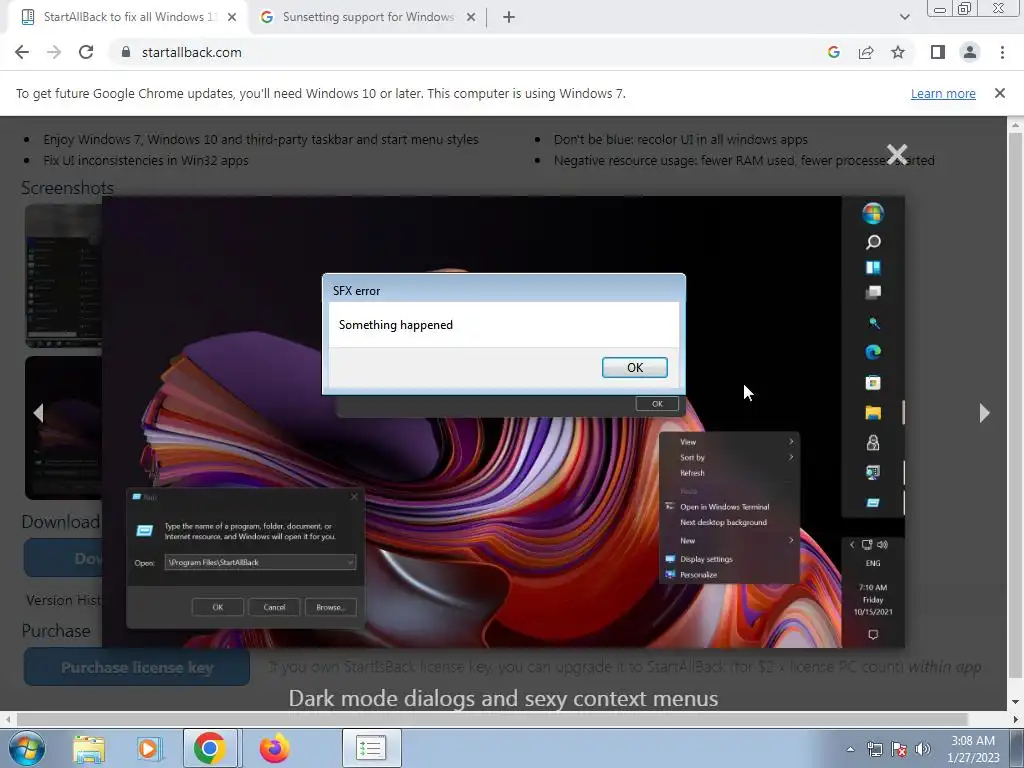Click the Start logo in the pictured screenshot
1024x768 pixels.
point(873,213)
